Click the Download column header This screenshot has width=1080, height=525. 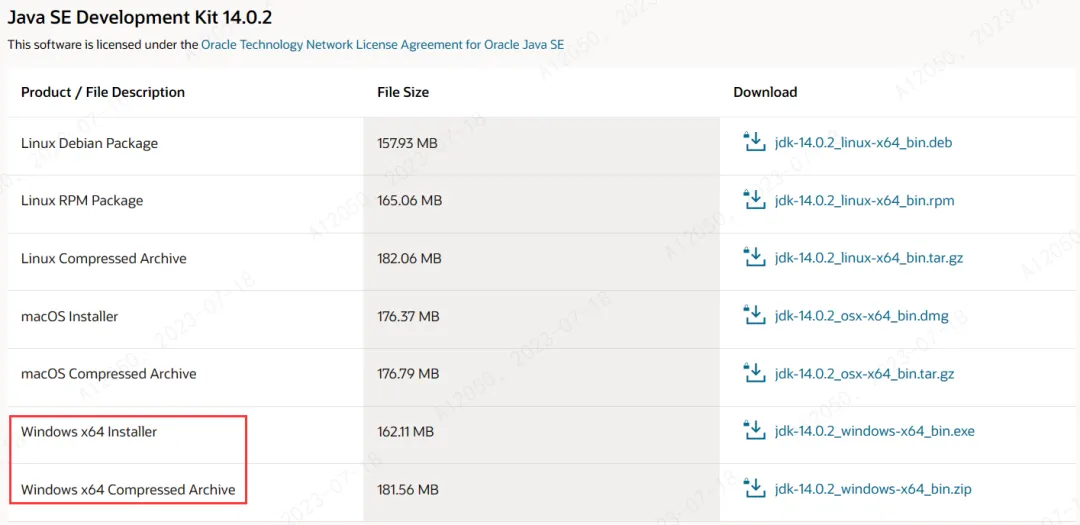(765, 92)
